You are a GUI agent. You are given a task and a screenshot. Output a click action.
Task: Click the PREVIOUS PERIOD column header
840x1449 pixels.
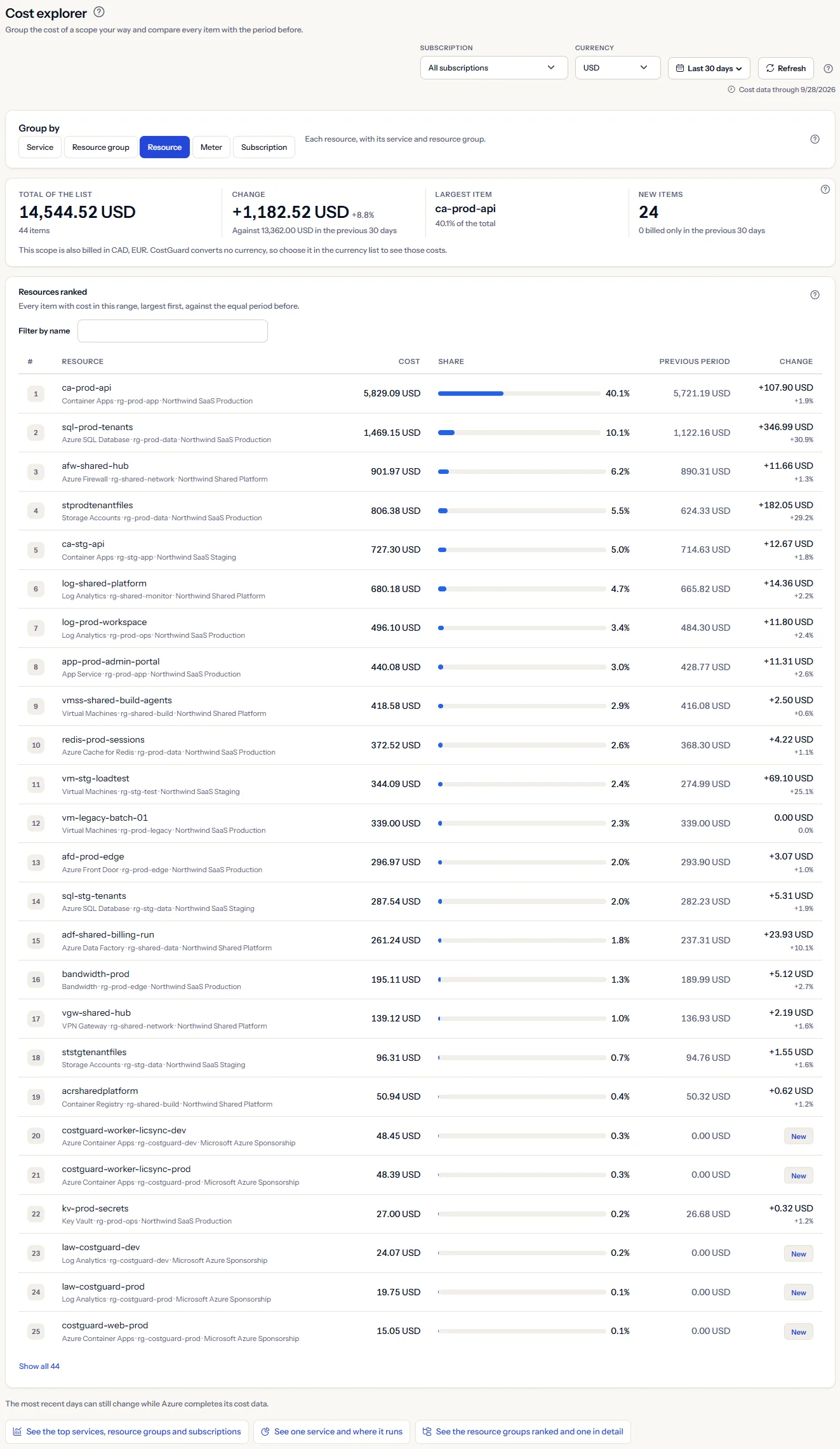[695, 362]
